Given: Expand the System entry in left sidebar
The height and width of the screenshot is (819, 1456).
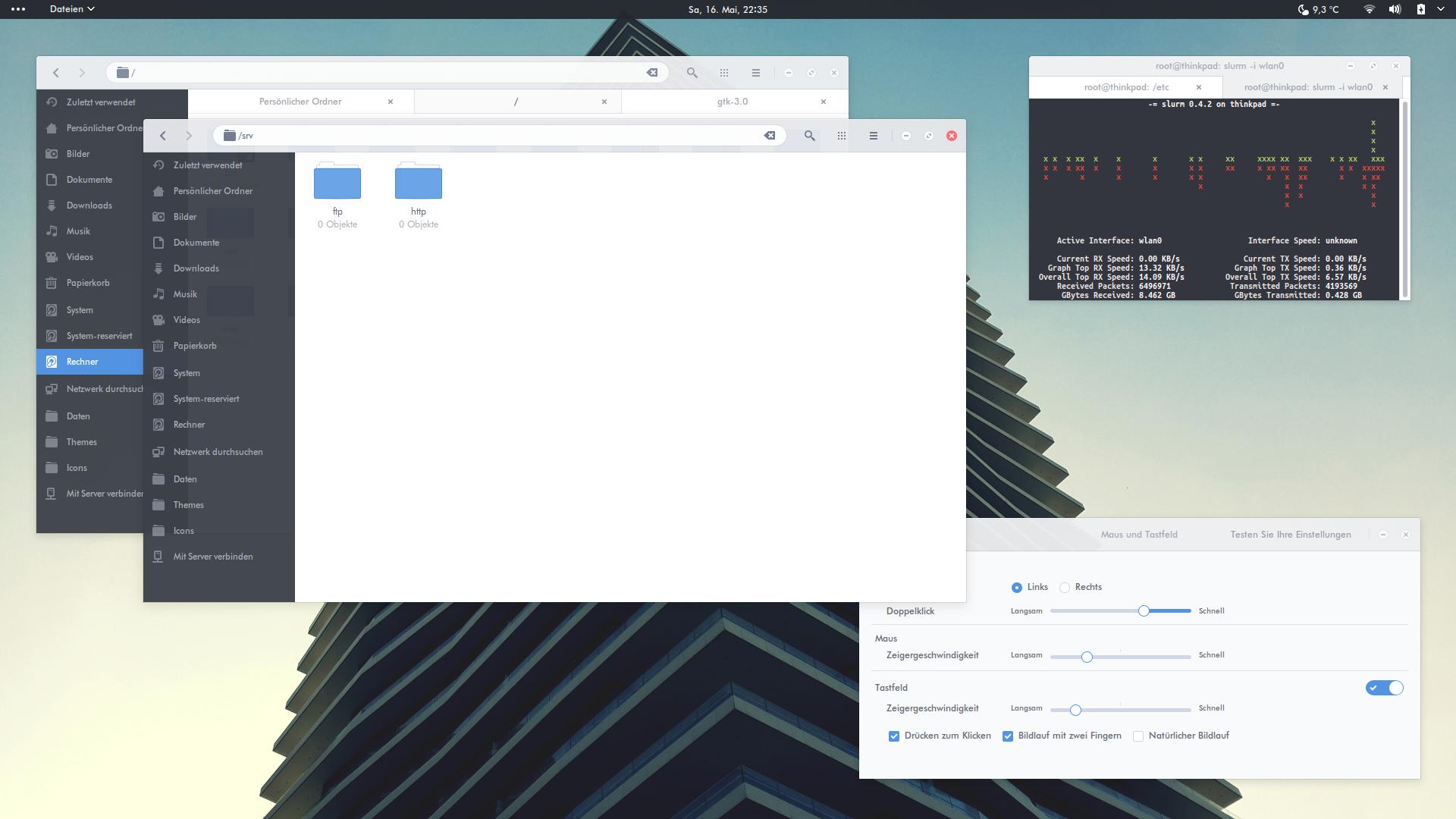Looking at the screenshot, I should tap(79, 309).
